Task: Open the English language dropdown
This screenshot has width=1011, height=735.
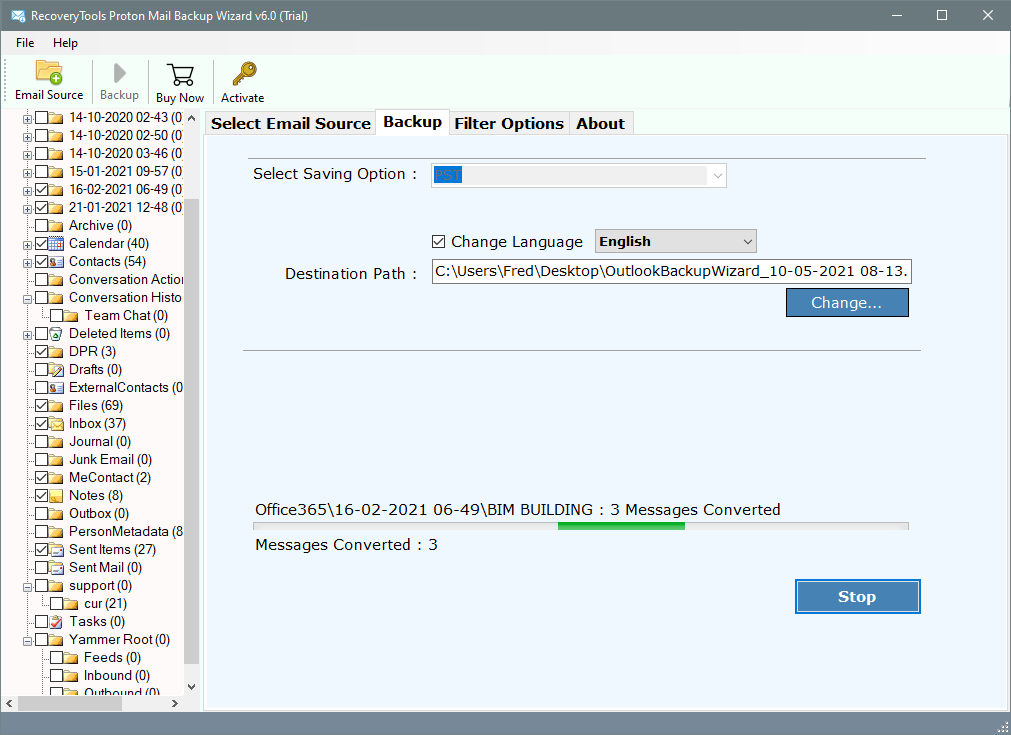Action: pos(676,242)
